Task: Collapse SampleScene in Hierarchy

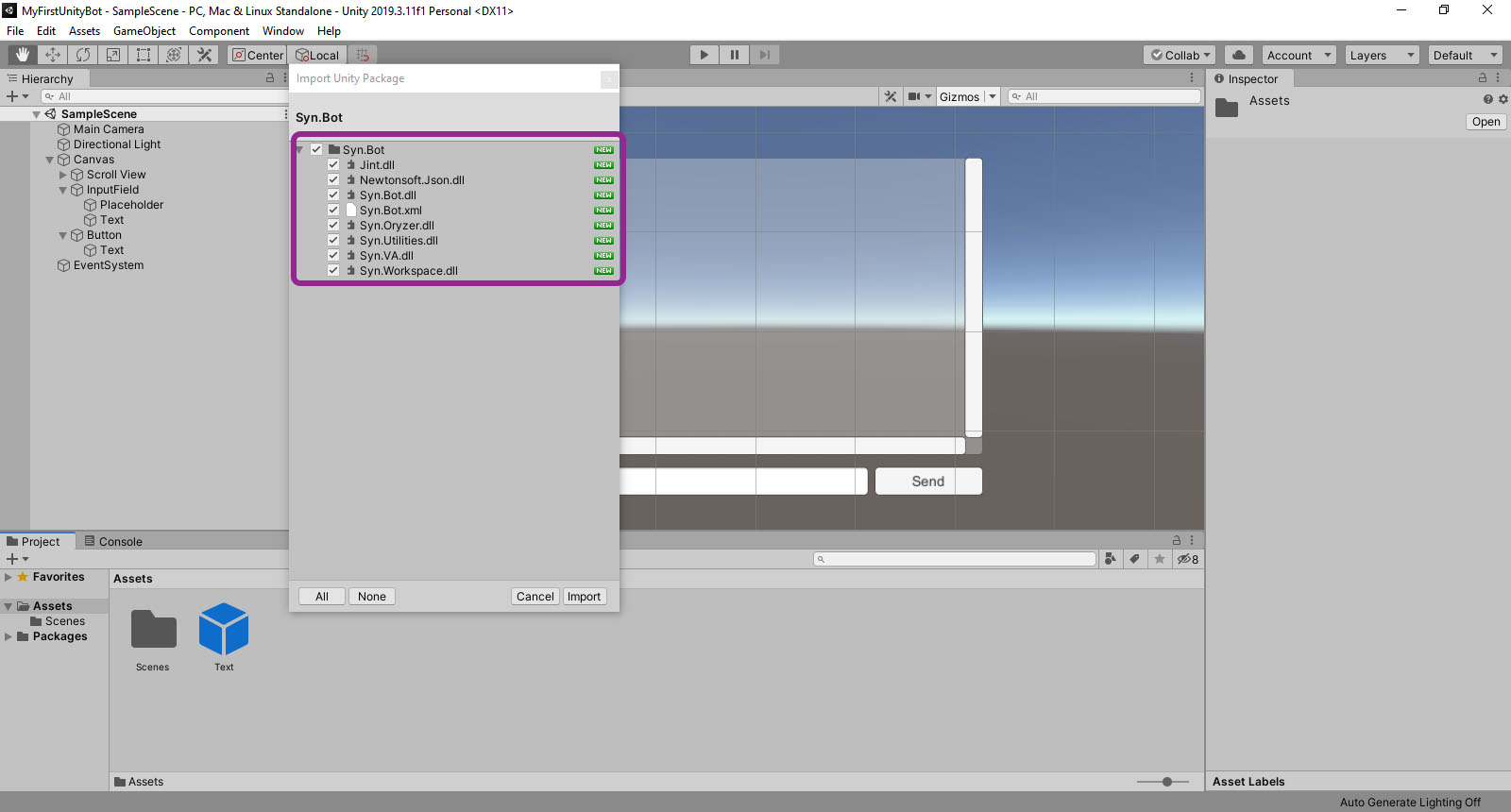Action: click(x=37, y=114)
